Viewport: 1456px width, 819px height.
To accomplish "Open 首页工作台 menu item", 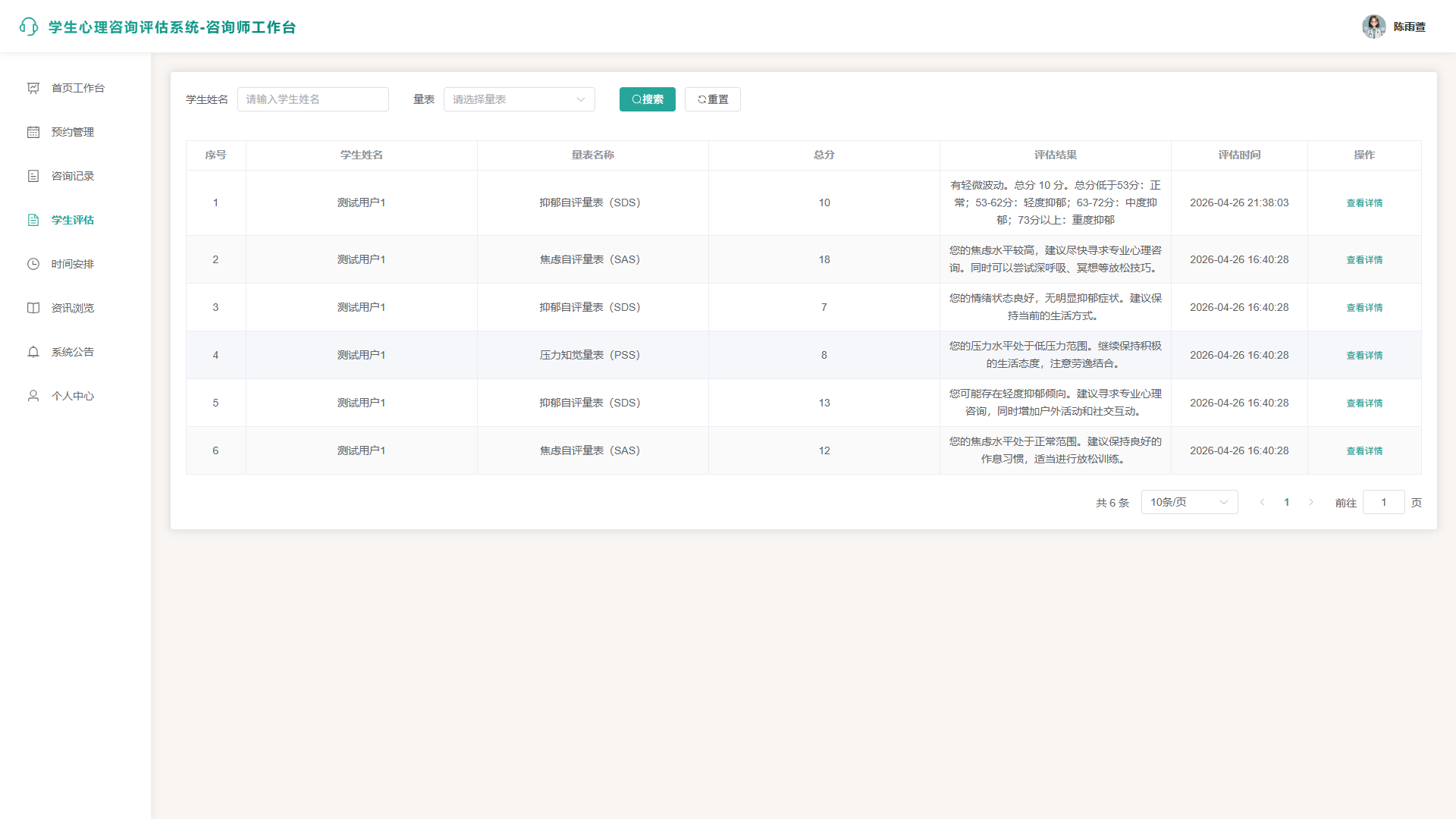I will [x=76, y=88].
